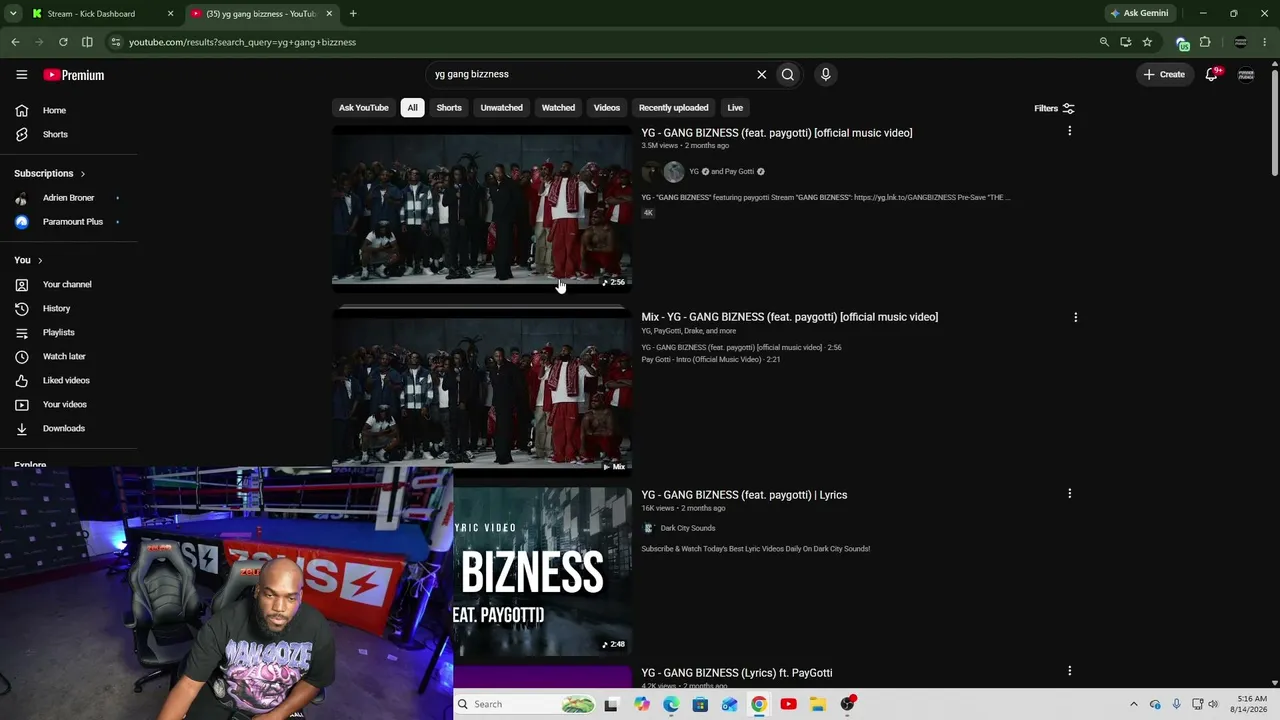
Task: Expand the Subscriptions section
Action: (50, 173)
